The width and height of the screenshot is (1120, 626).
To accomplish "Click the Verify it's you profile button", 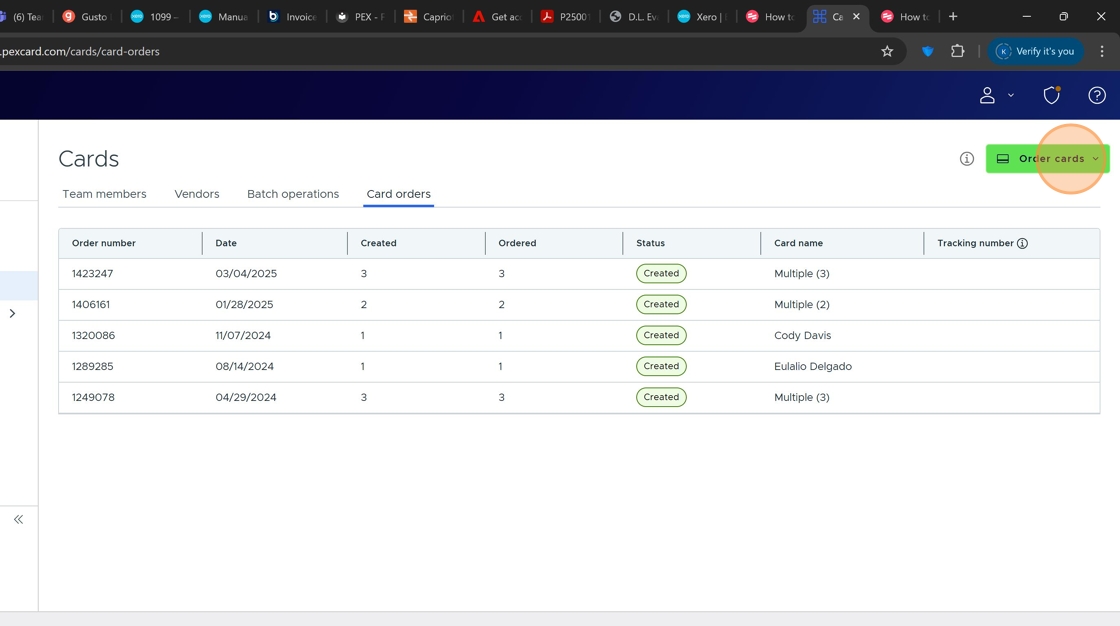I will coord(1035,51).
